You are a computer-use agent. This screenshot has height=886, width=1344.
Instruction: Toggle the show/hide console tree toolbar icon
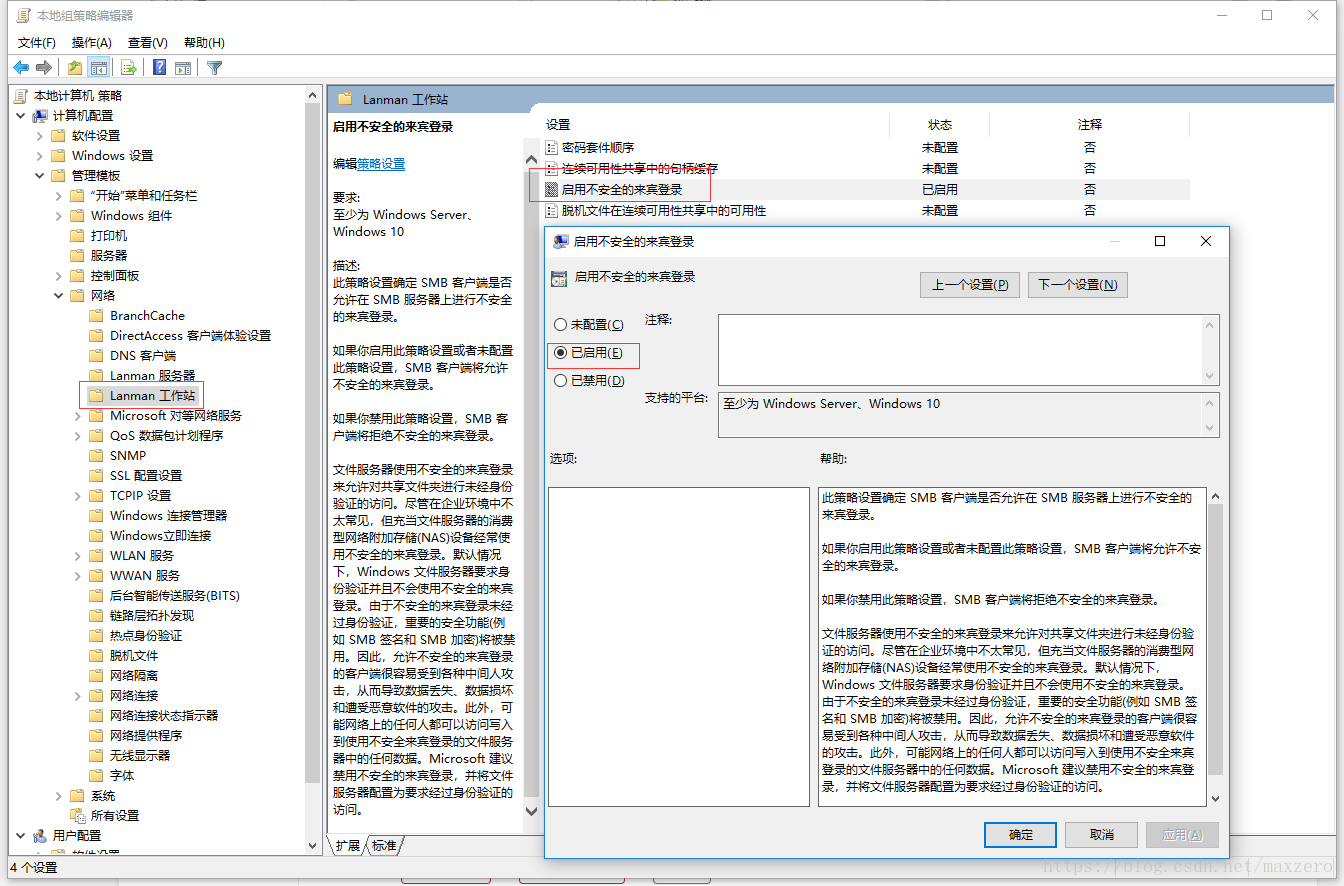(98, 68)
